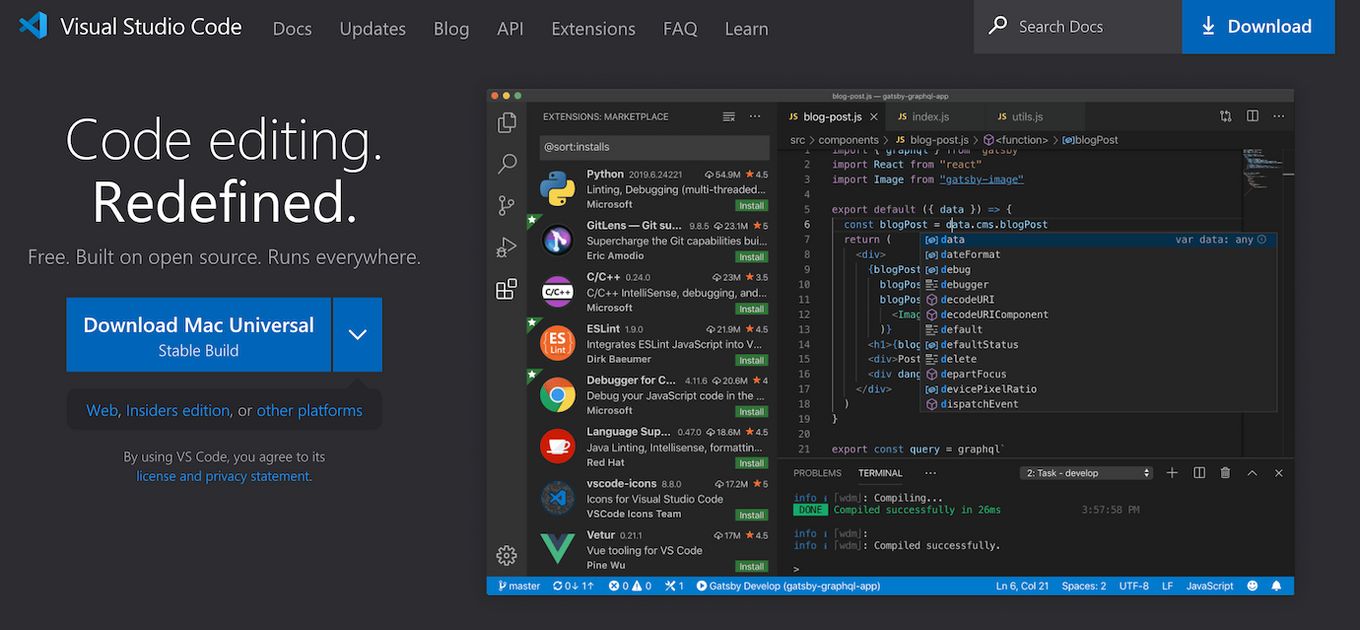Click Download Mac Universal Stable Build
Screen dimensions: 1360x630
[198, 334]
